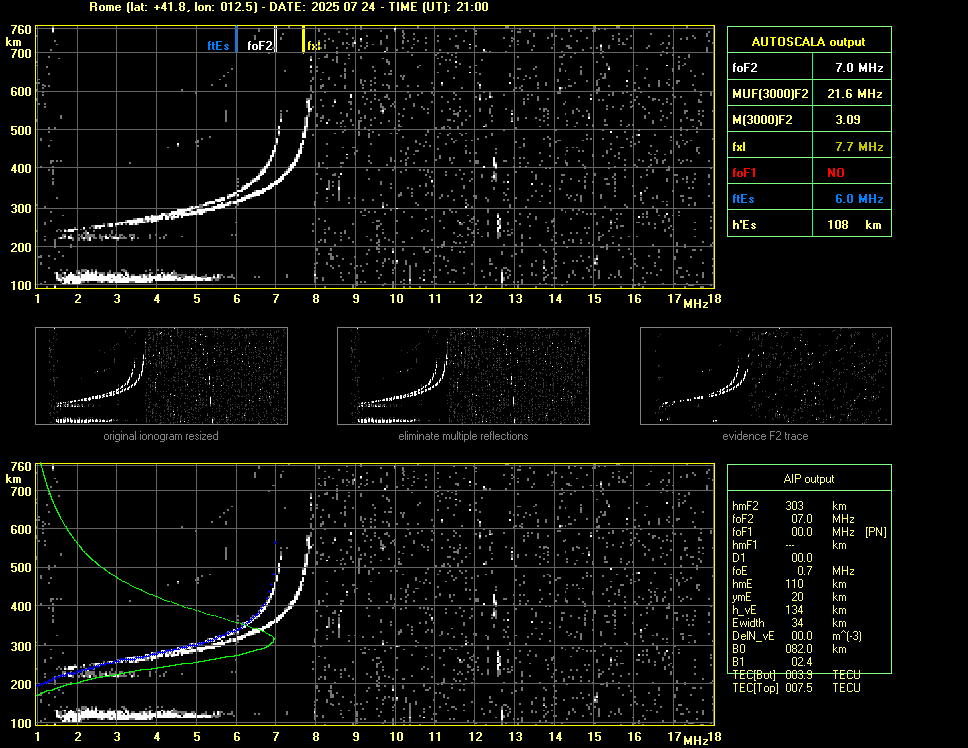Click the B0 082.0 km row
The image size is (968, 748).
(790, 649)
